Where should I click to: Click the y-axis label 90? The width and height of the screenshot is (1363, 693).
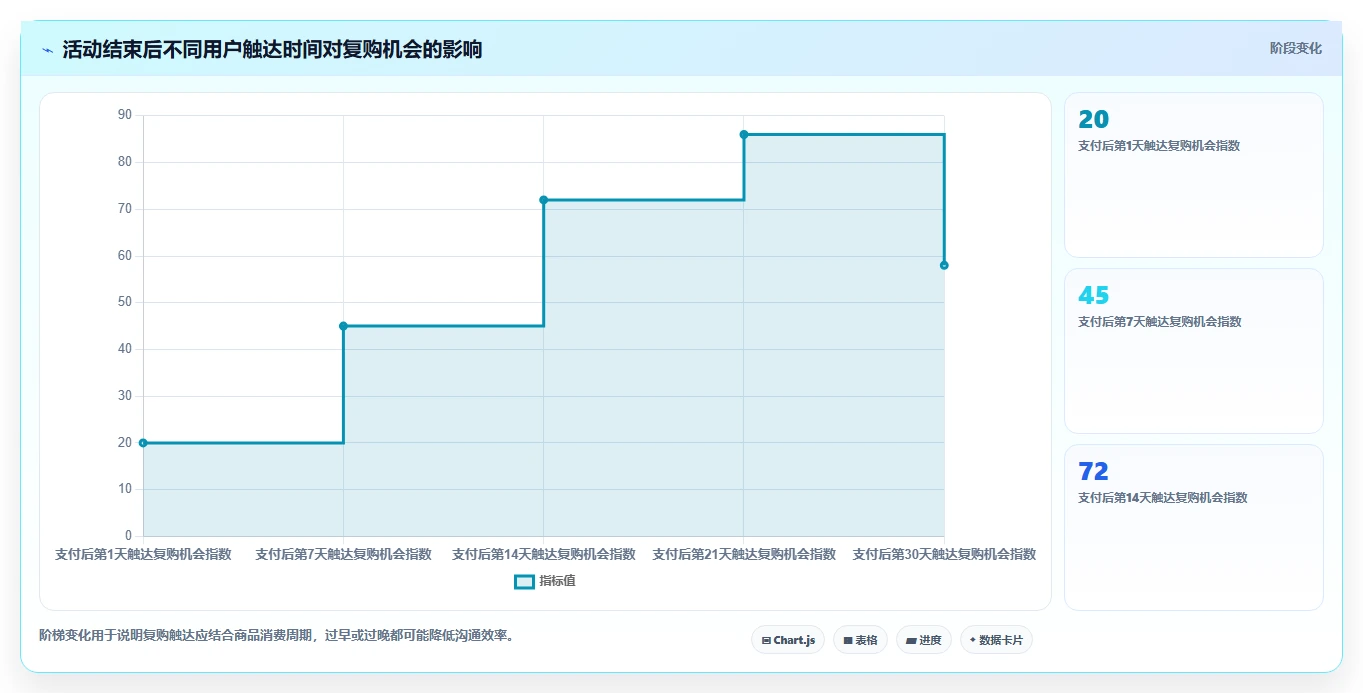pos(125,115)
